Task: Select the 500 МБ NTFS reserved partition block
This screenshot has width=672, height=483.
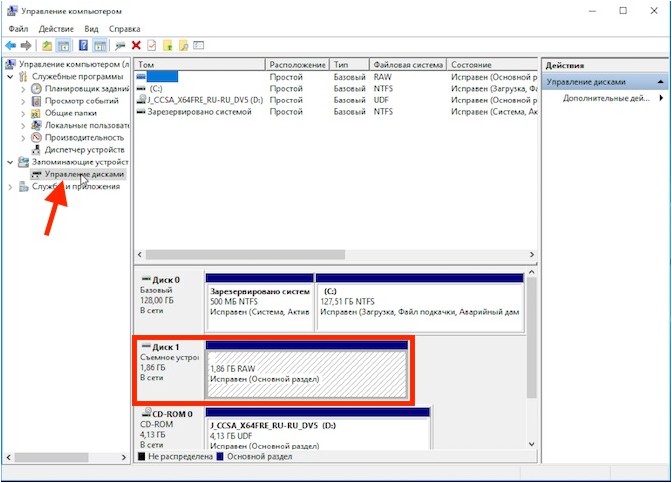Action: click(260, 307)
